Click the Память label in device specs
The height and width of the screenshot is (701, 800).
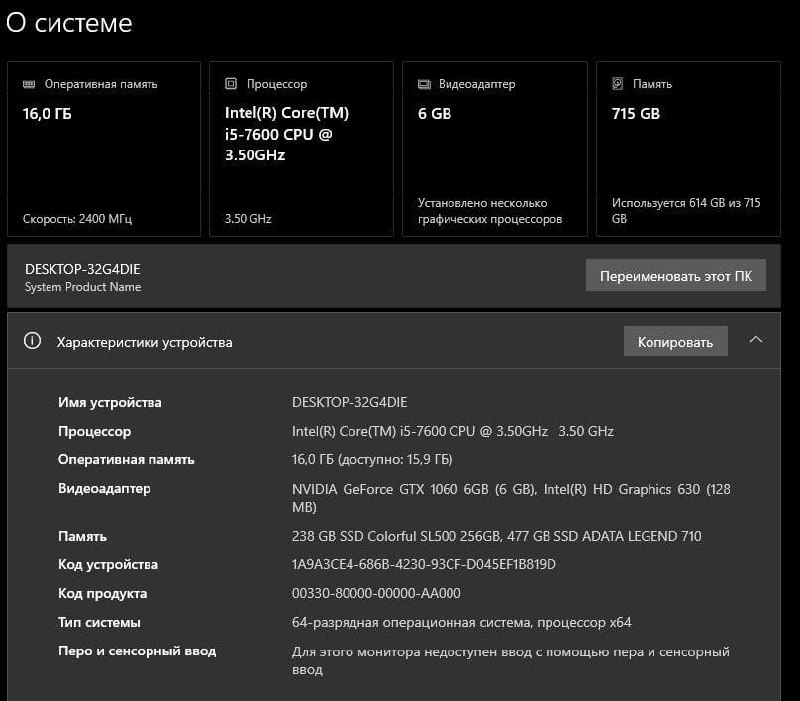pos(82,537)
